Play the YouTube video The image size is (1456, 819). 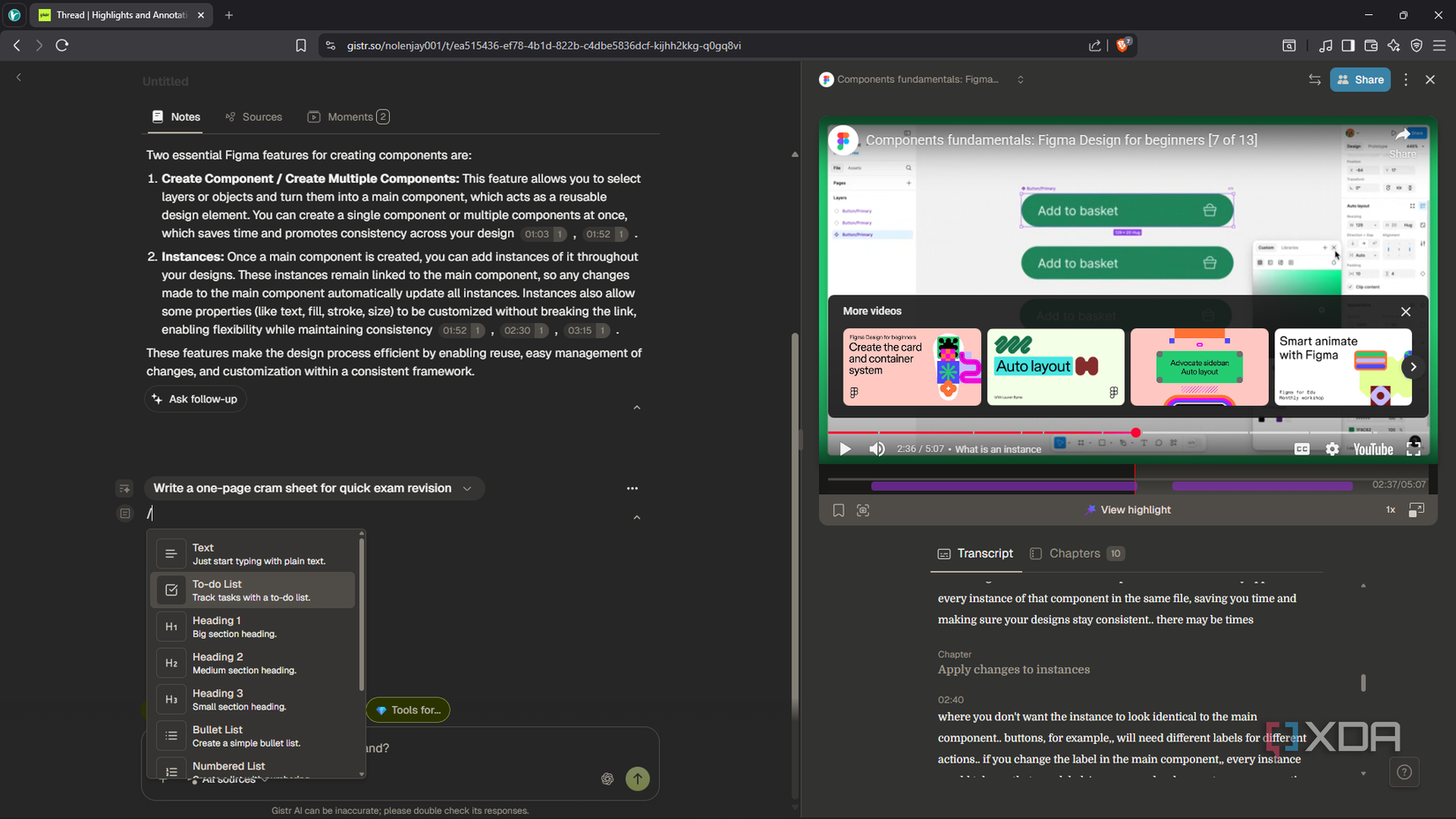(845, 449)
